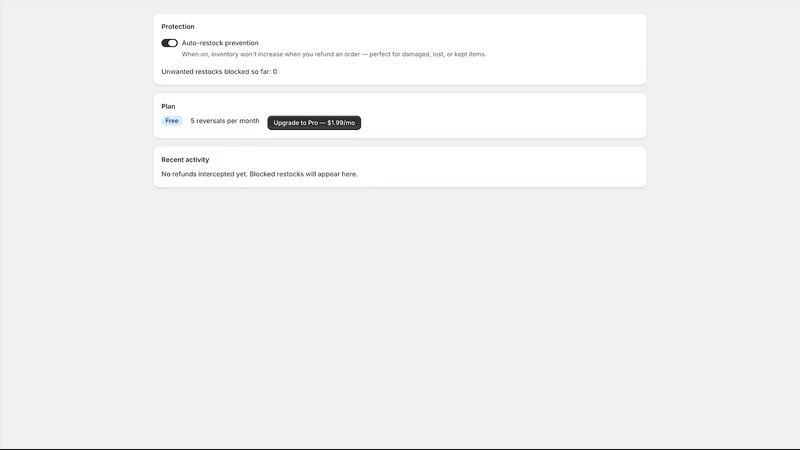This screenshot has width=800, height=450.
Task: Select the Free plan badge
Action: (x=172, y=121)
